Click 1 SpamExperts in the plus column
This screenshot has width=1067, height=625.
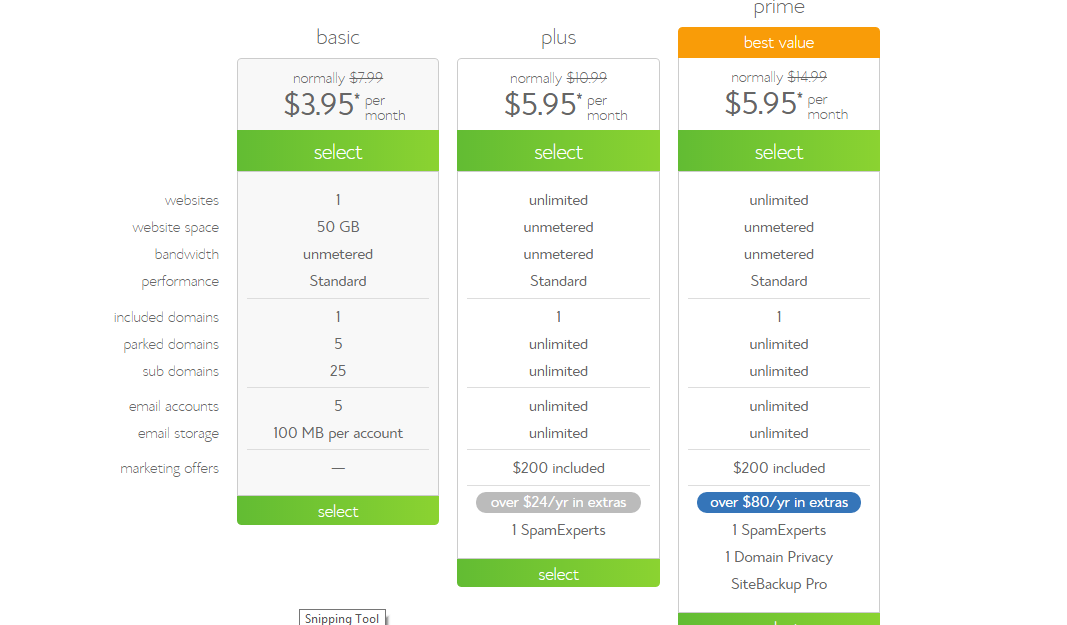[x=558, y=530]
